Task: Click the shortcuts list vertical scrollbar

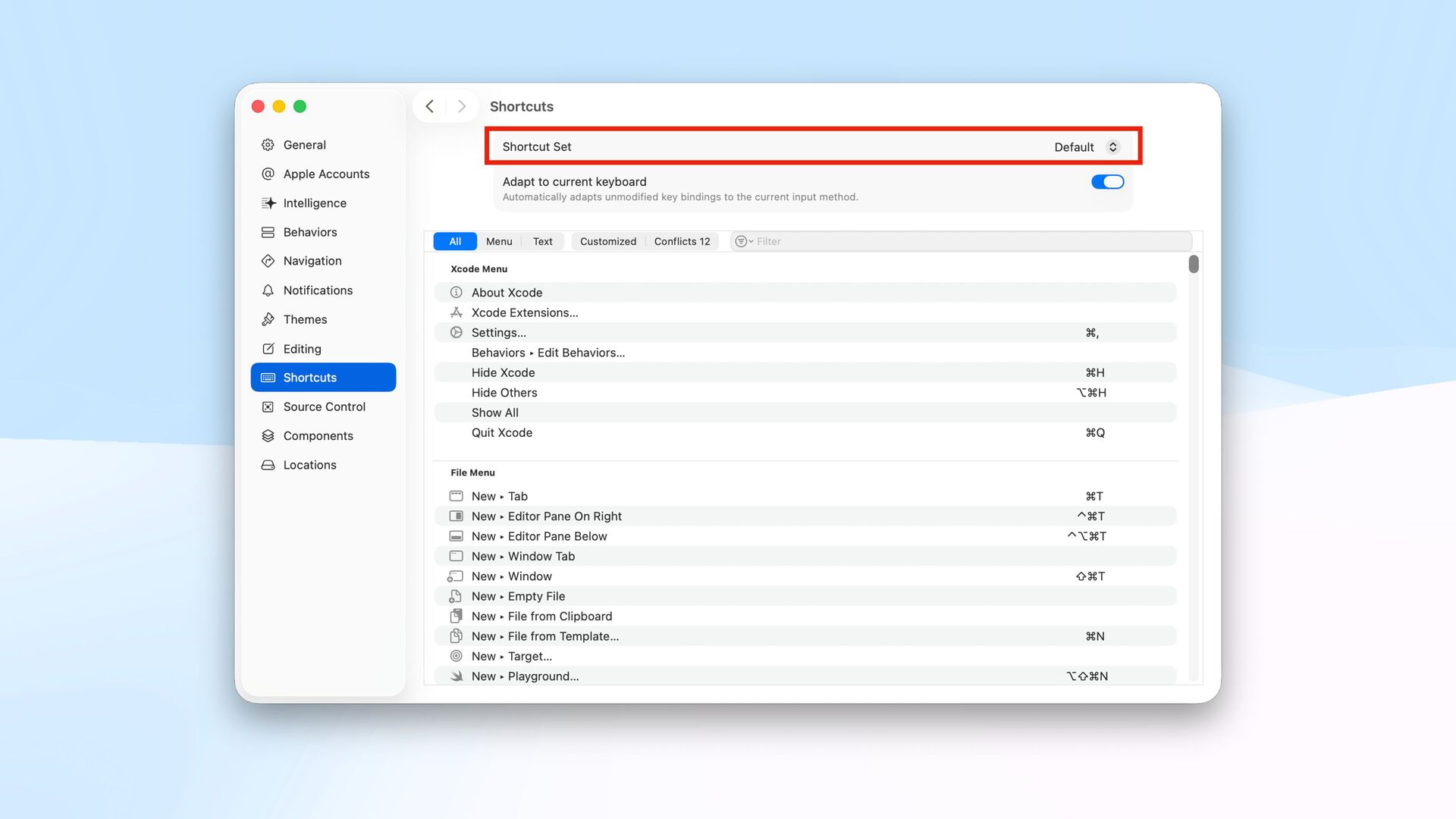Action: (1194, 264)
